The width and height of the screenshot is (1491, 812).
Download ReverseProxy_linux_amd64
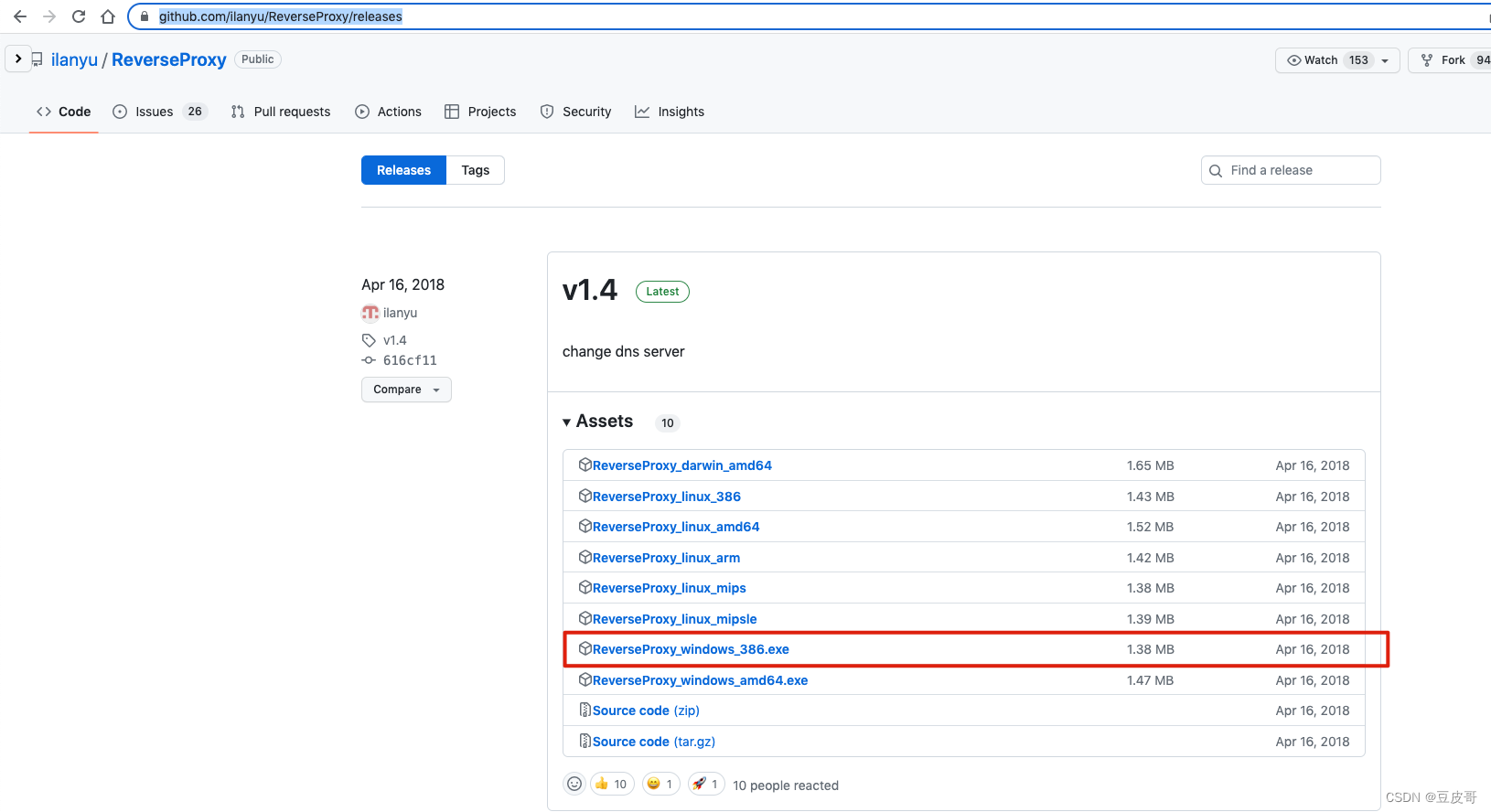point(676,527)
